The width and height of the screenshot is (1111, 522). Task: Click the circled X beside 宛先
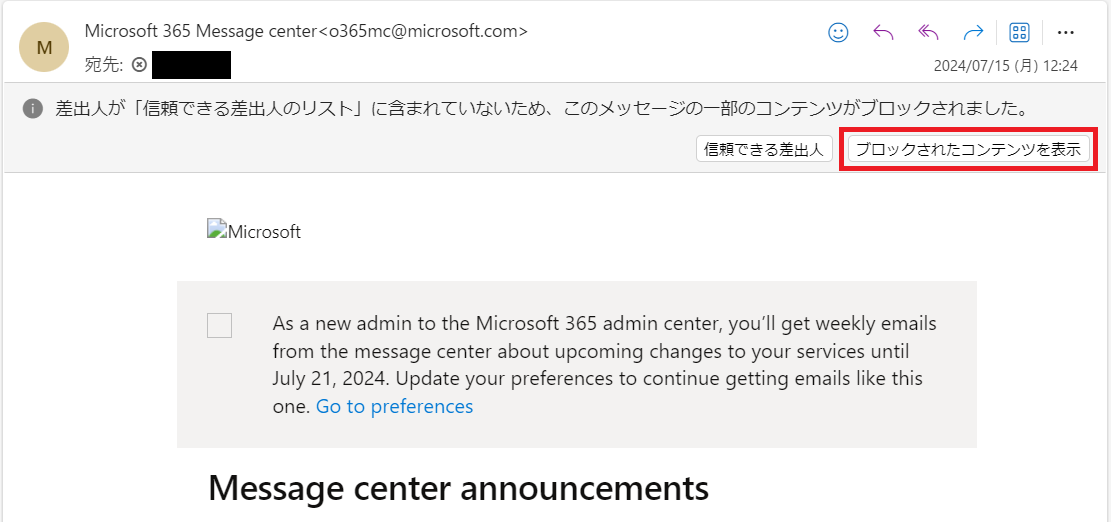[x=140, y=65]
